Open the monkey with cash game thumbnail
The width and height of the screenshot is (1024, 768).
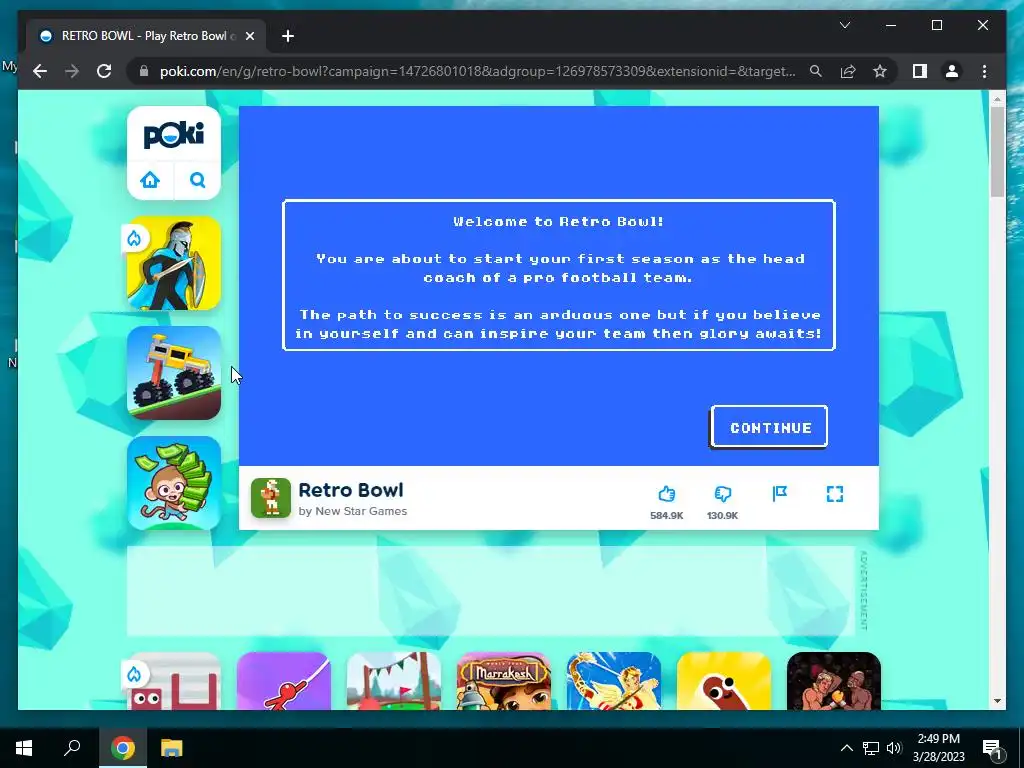pos(174,483)
